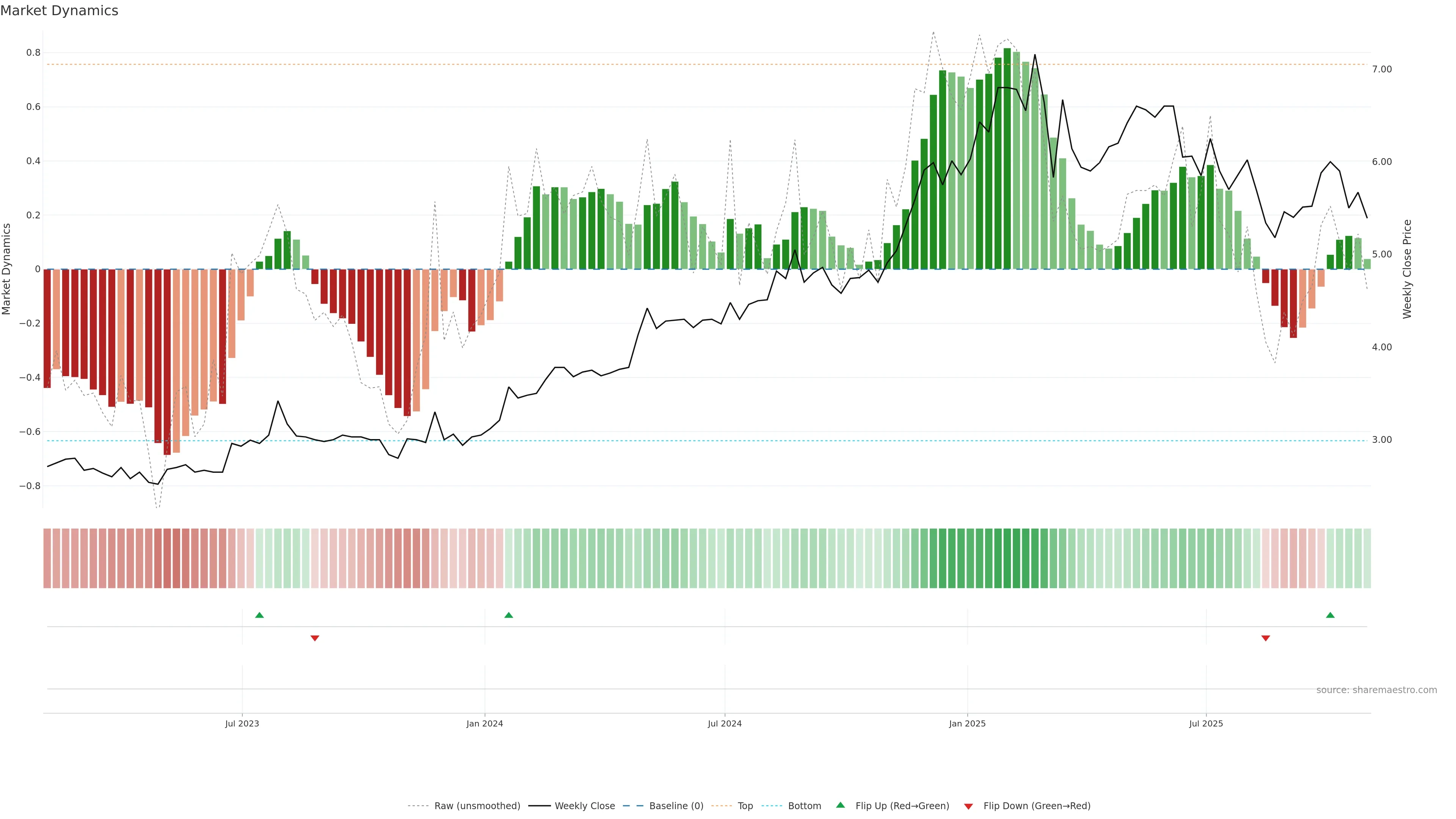The width and height of the screenshot is (1456, 819).
Task: Click the first green flip-up triangle marker
Action: pos(259,615)
